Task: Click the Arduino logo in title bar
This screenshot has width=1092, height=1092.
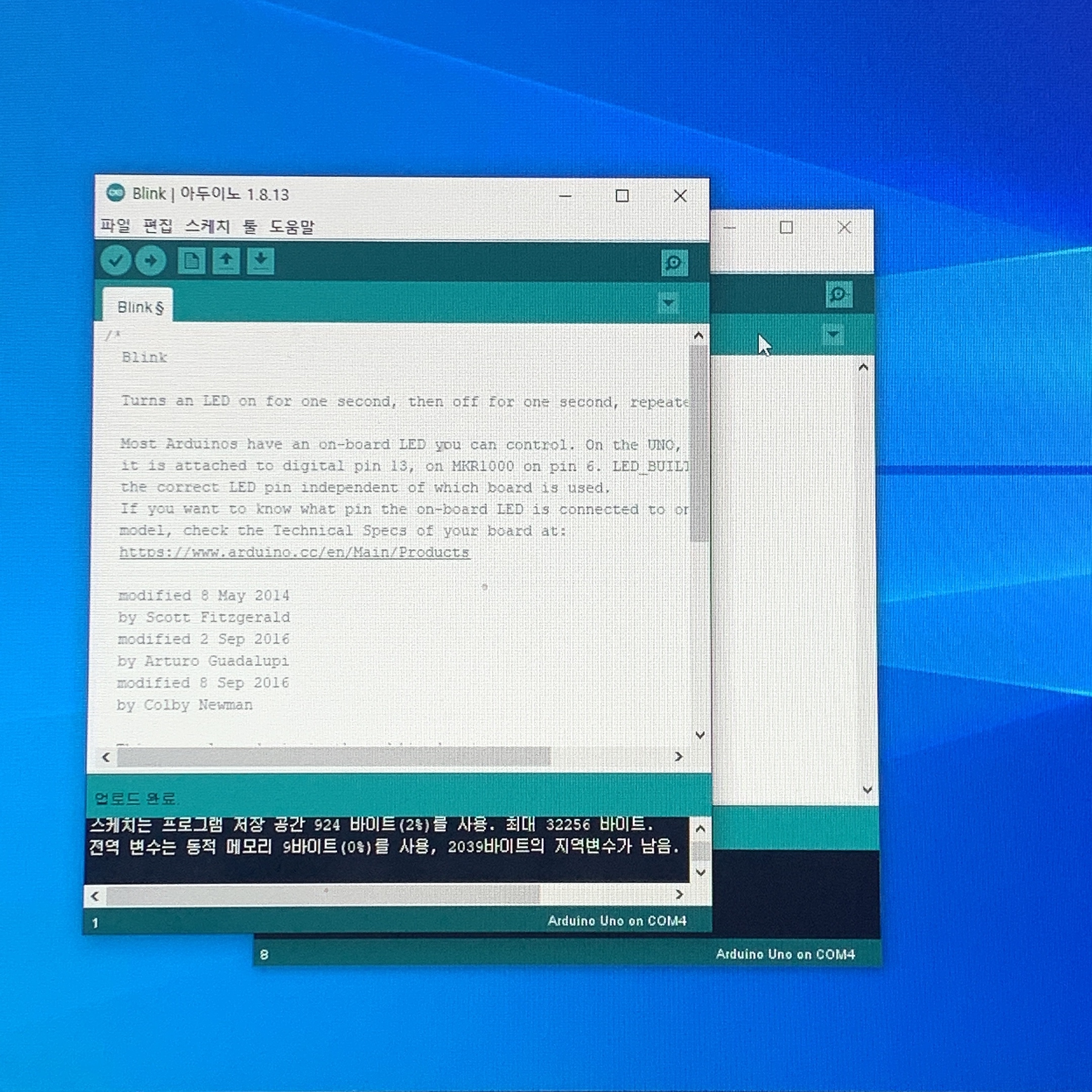Action: pyautogui.click(x=115, y=193)
